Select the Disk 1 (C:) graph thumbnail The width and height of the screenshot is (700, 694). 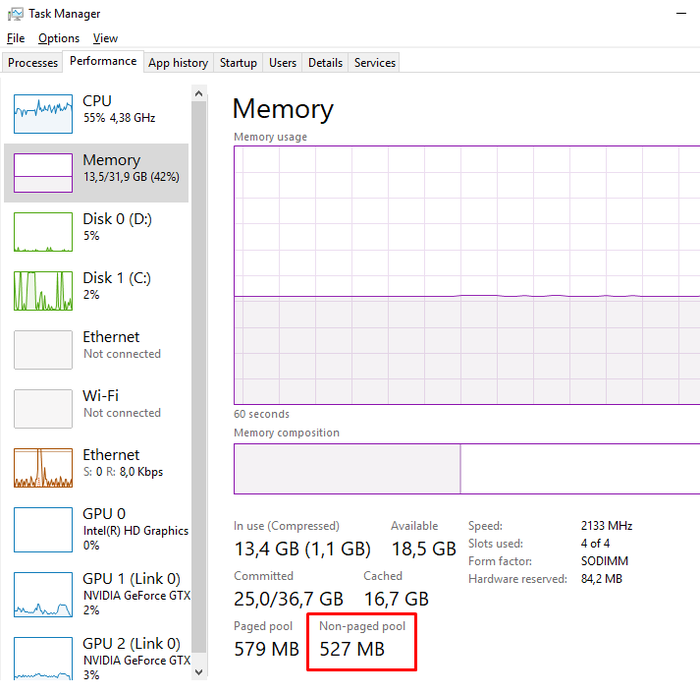pos(43,291)
